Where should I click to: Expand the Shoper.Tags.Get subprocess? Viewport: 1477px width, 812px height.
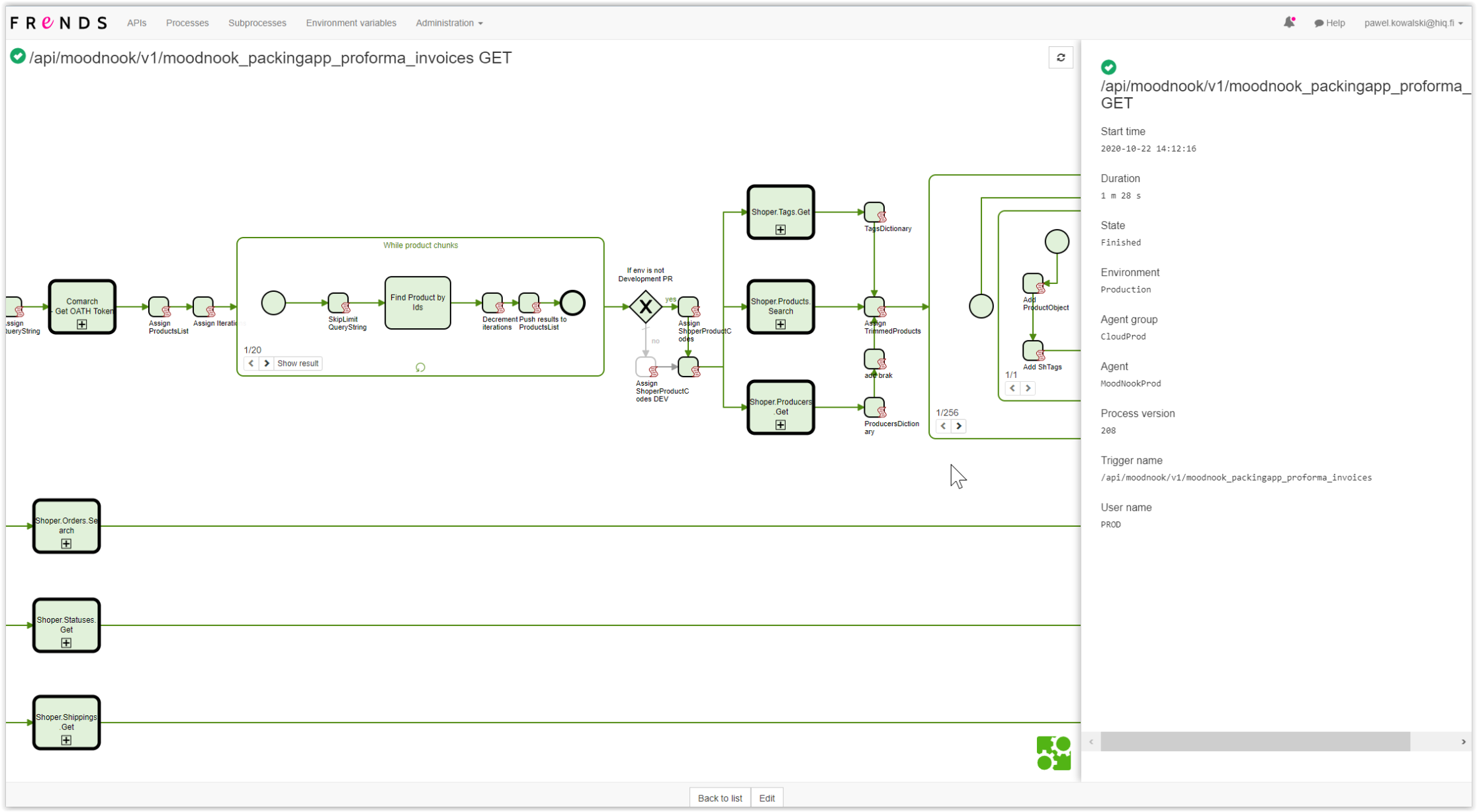pos(780,230)
